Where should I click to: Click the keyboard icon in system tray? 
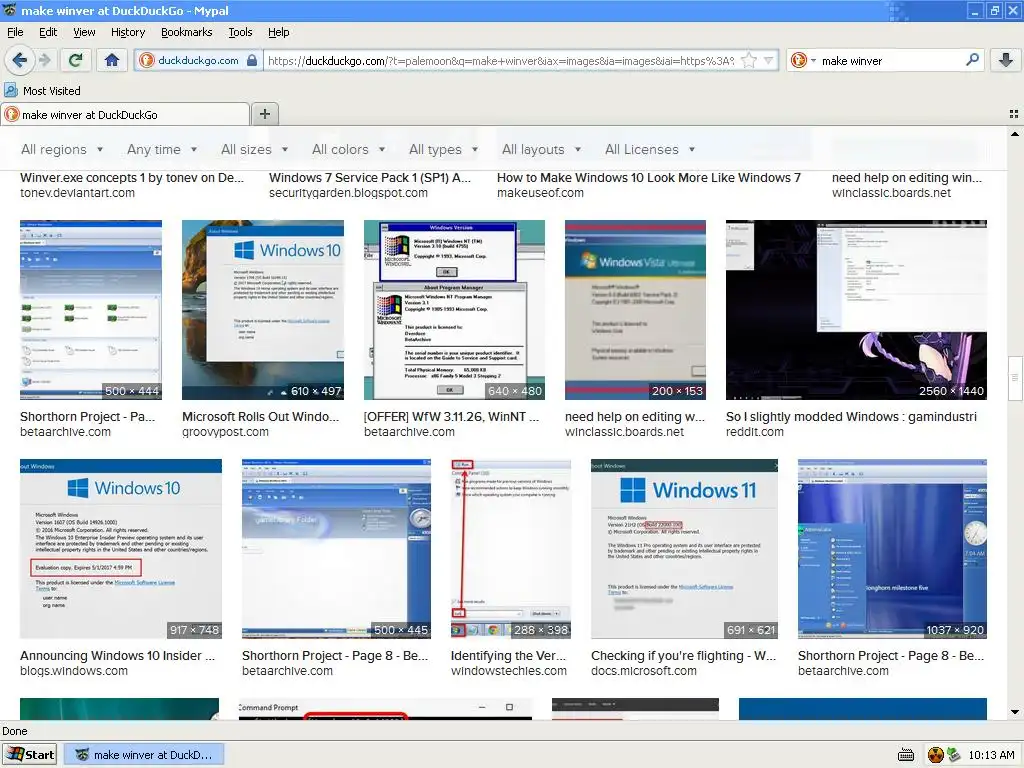[906, 755]
